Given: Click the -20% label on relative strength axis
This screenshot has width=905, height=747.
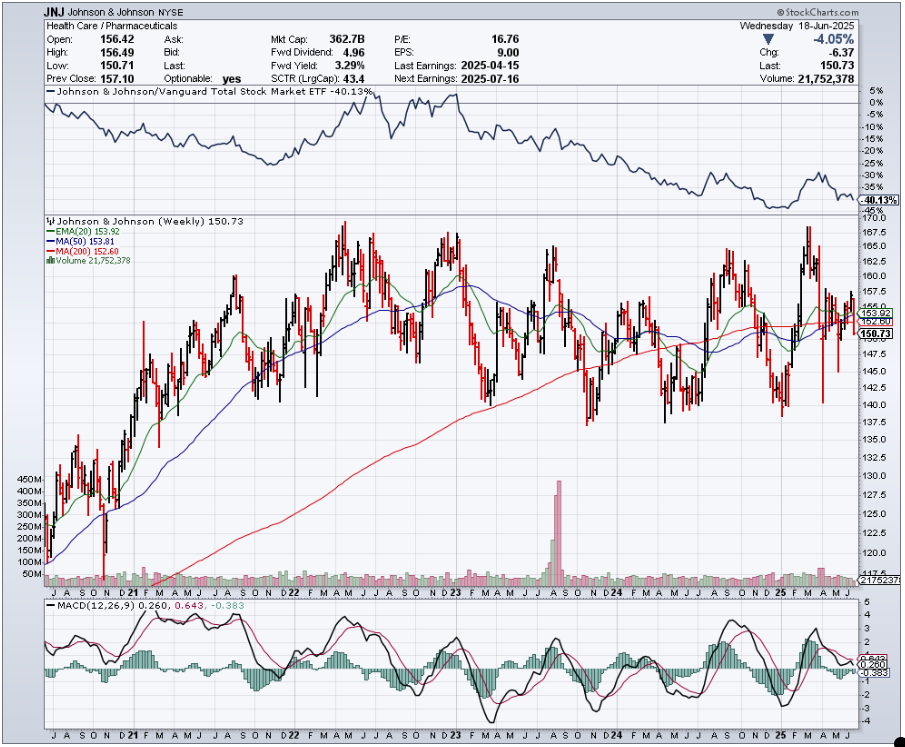Looking at the screenshot, I should click(x=873, y=151).
